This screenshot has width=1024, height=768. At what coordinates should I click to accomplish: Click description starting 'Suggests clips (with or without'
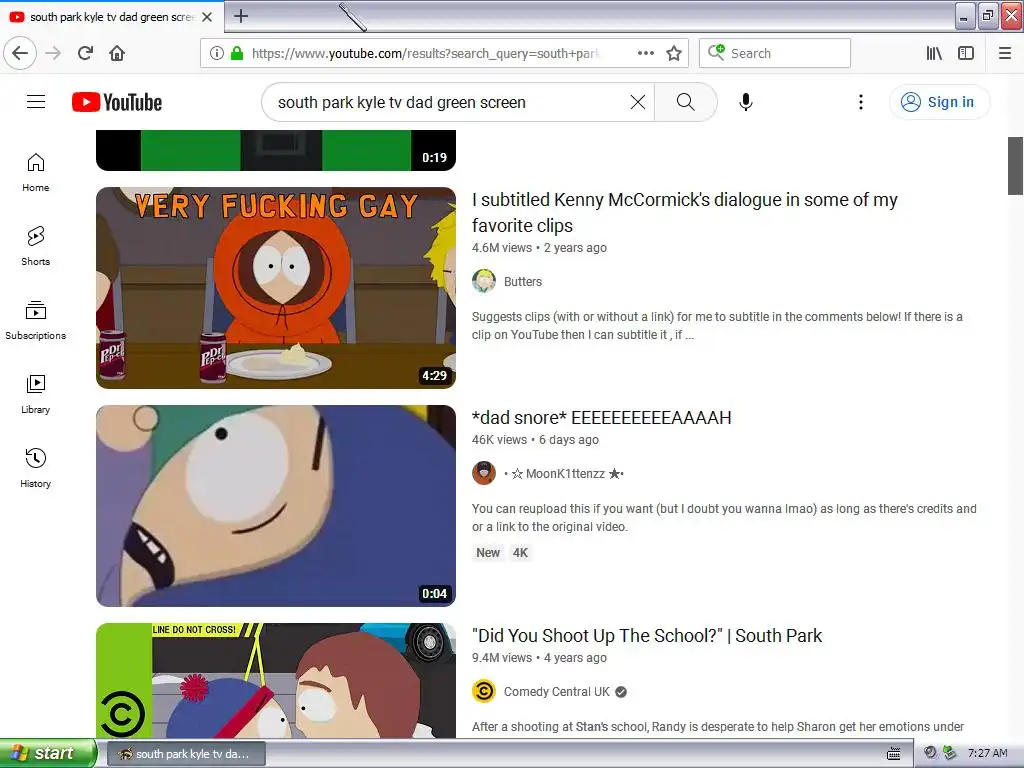717,325
